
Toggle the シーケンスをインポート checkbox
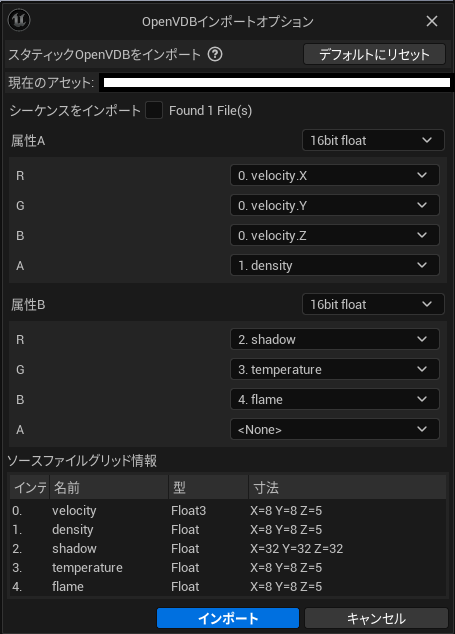click(154, 110)
